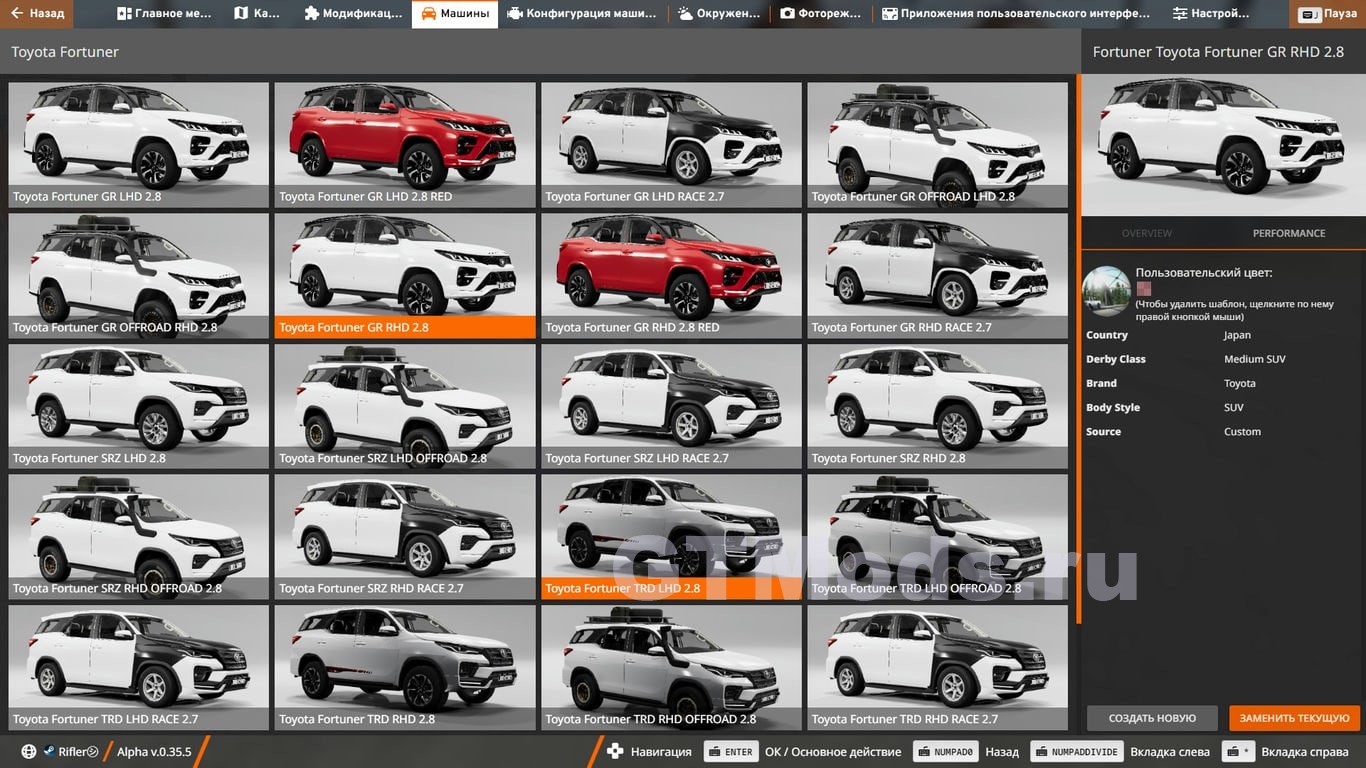Click the globe icon in status bar
The image size is (1366, 768).
[x=29, y=752]
